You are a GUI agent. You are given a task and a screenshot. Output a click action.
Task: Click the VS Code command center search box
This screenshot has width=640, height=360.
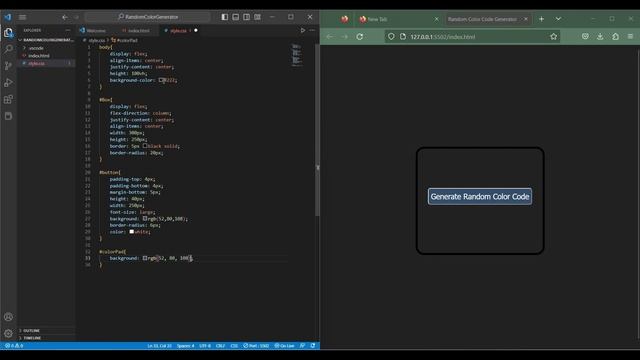[x=148, y=17]
